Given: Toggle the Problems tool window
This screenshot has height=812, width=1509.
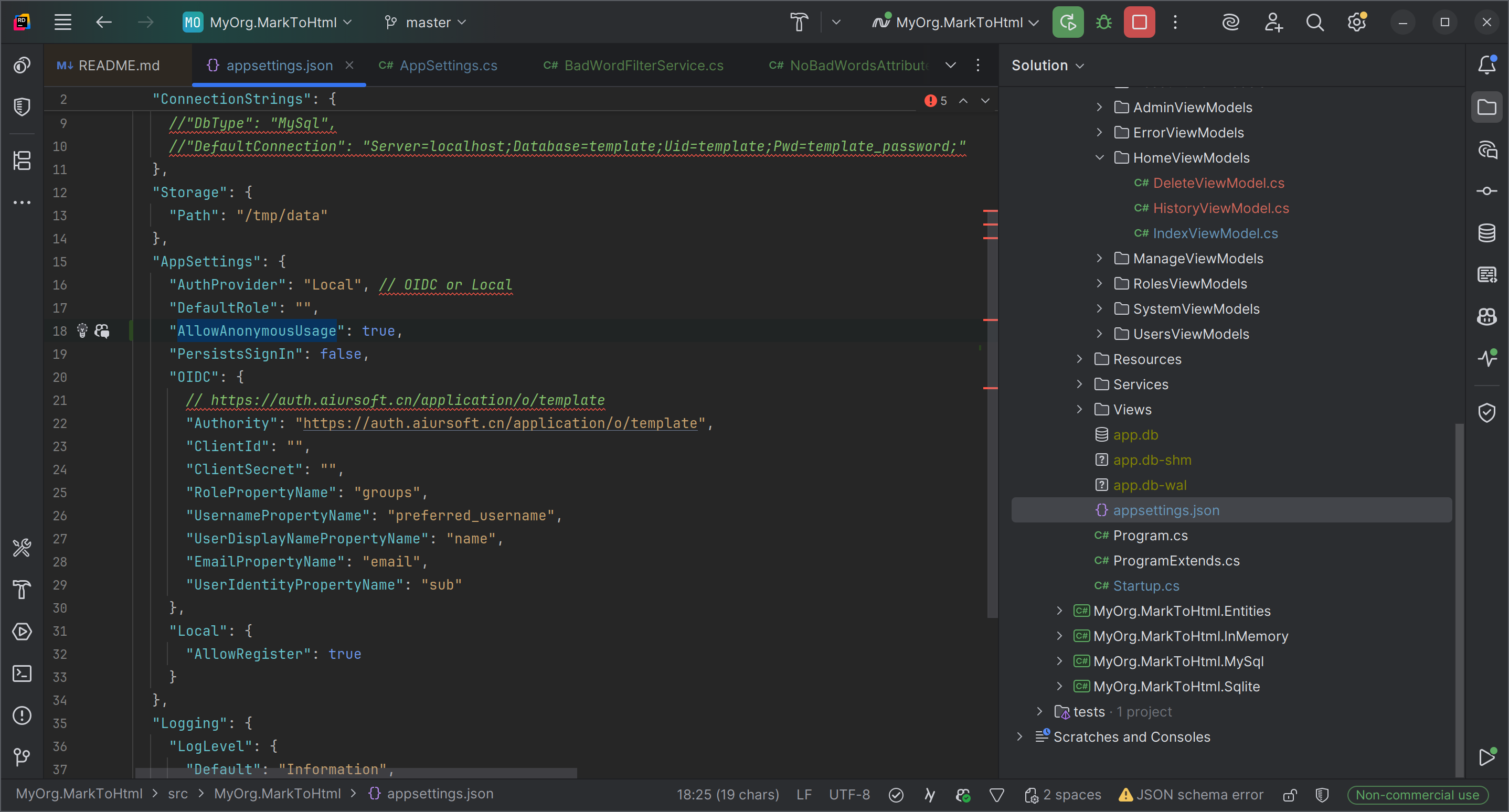Looking at the screenshot, I should click(22, 715).
